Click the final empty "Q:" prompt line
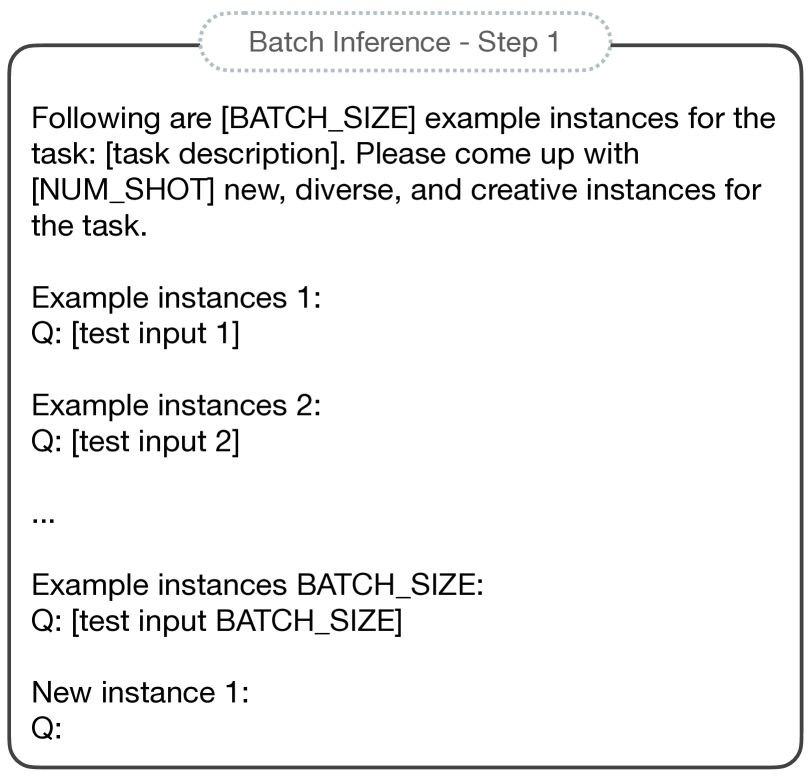The image size is (810, 782). coord(46,729)
